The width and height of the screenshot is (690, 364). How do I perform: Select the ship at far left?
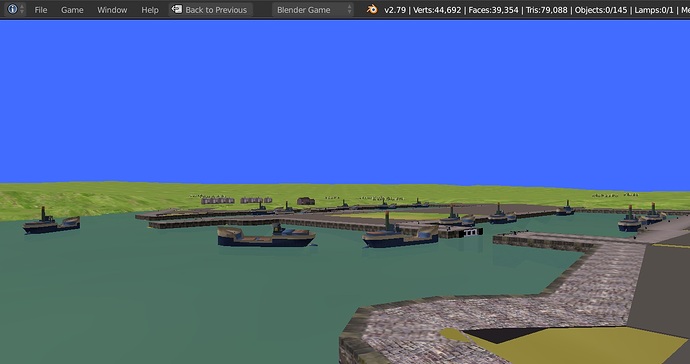pyautogui.click(x=51, y=221)
